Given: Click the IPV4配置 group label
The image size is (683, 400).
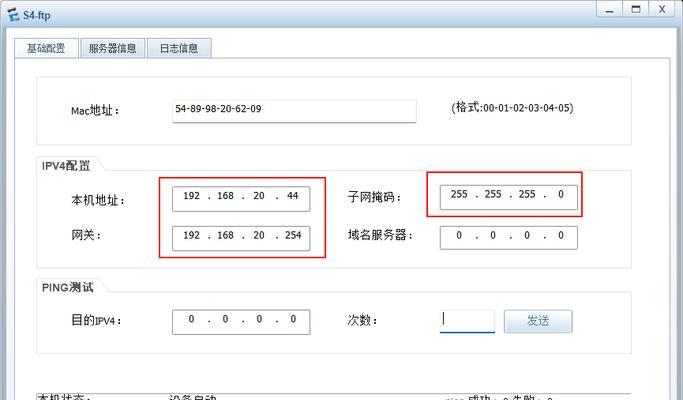Looking at the screenshot, I should coord(66,166).
